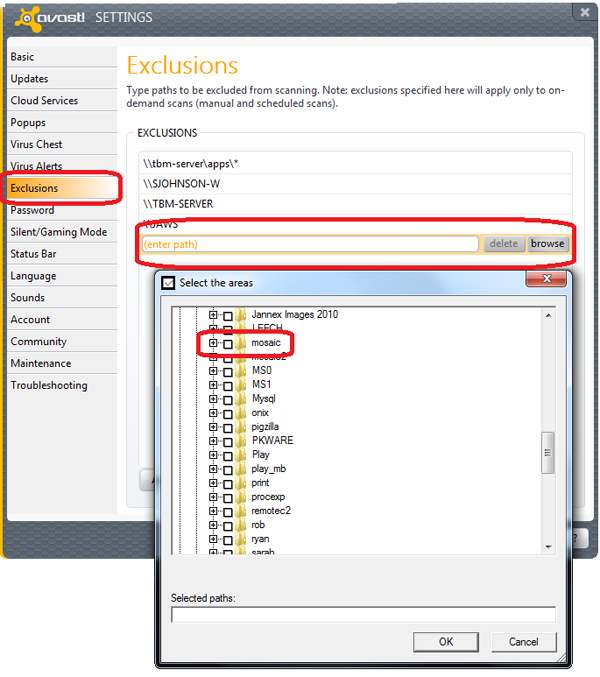Click the Mysql folder icon
600x677 pixels.
242,399
